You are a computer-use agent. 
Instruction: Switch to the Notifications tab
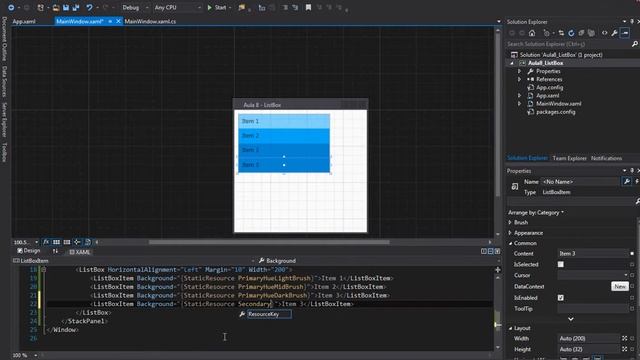coord(607,158)
